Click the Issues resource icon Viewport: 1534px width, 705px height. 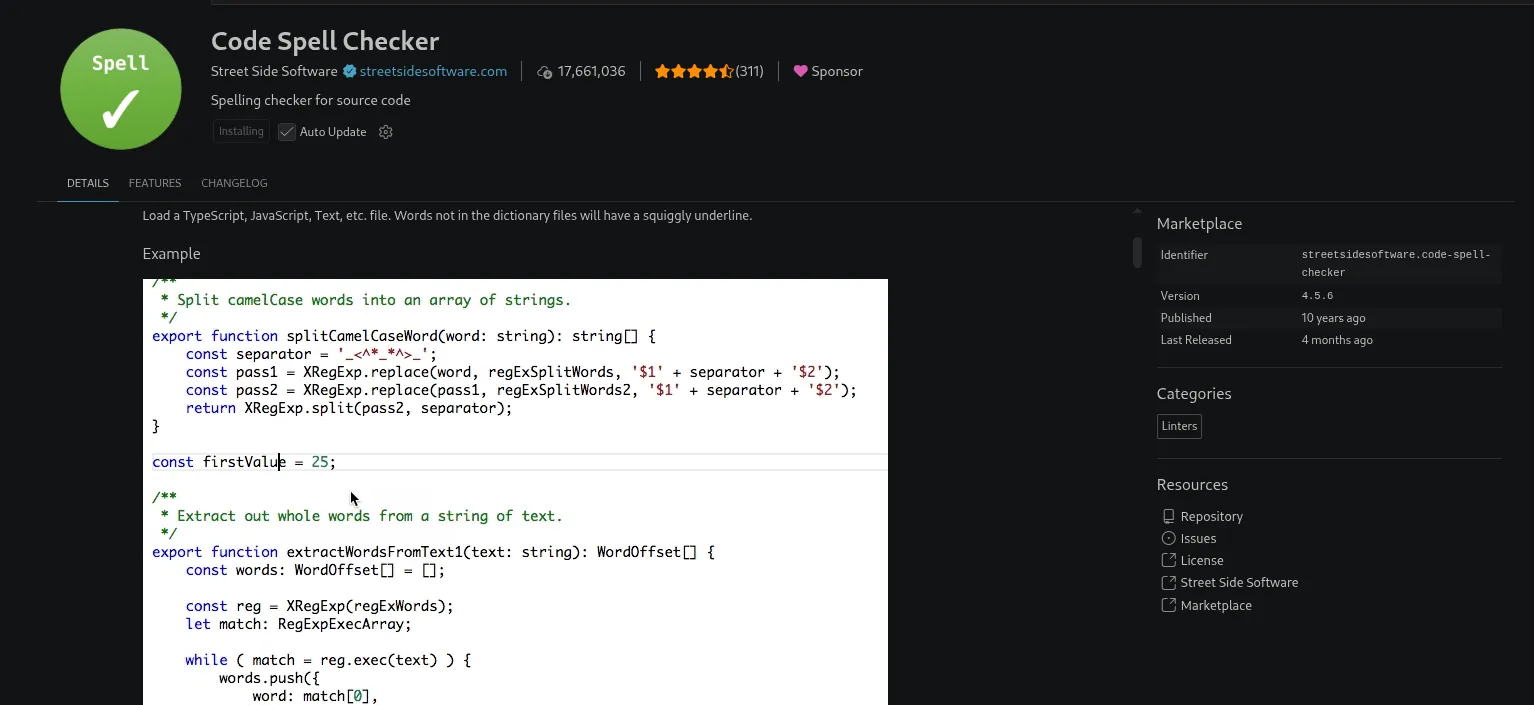[1168, 538]
